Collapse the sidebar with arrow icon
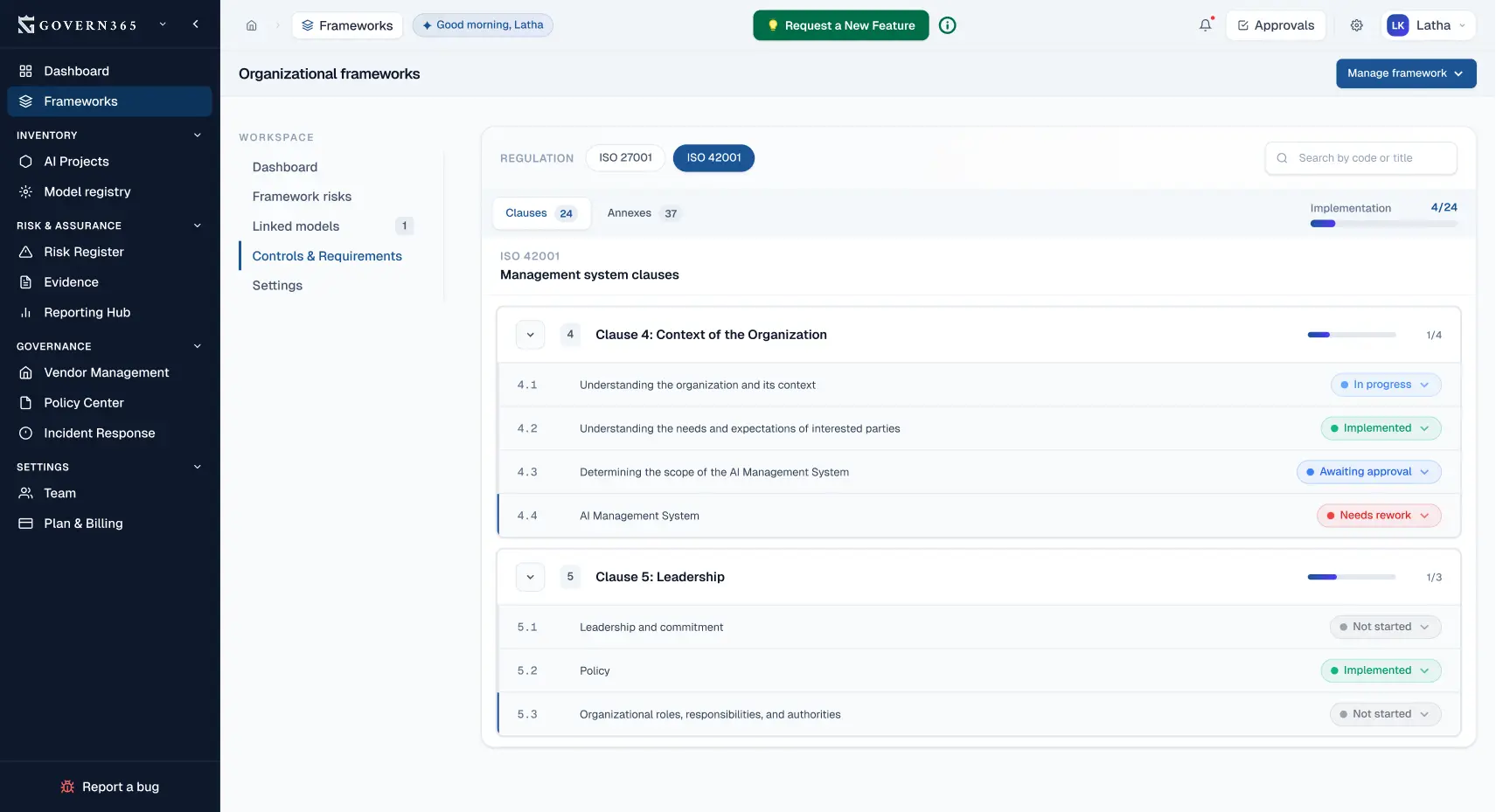This screenshot has height=812, width=1496. click(x=196, y=24)
